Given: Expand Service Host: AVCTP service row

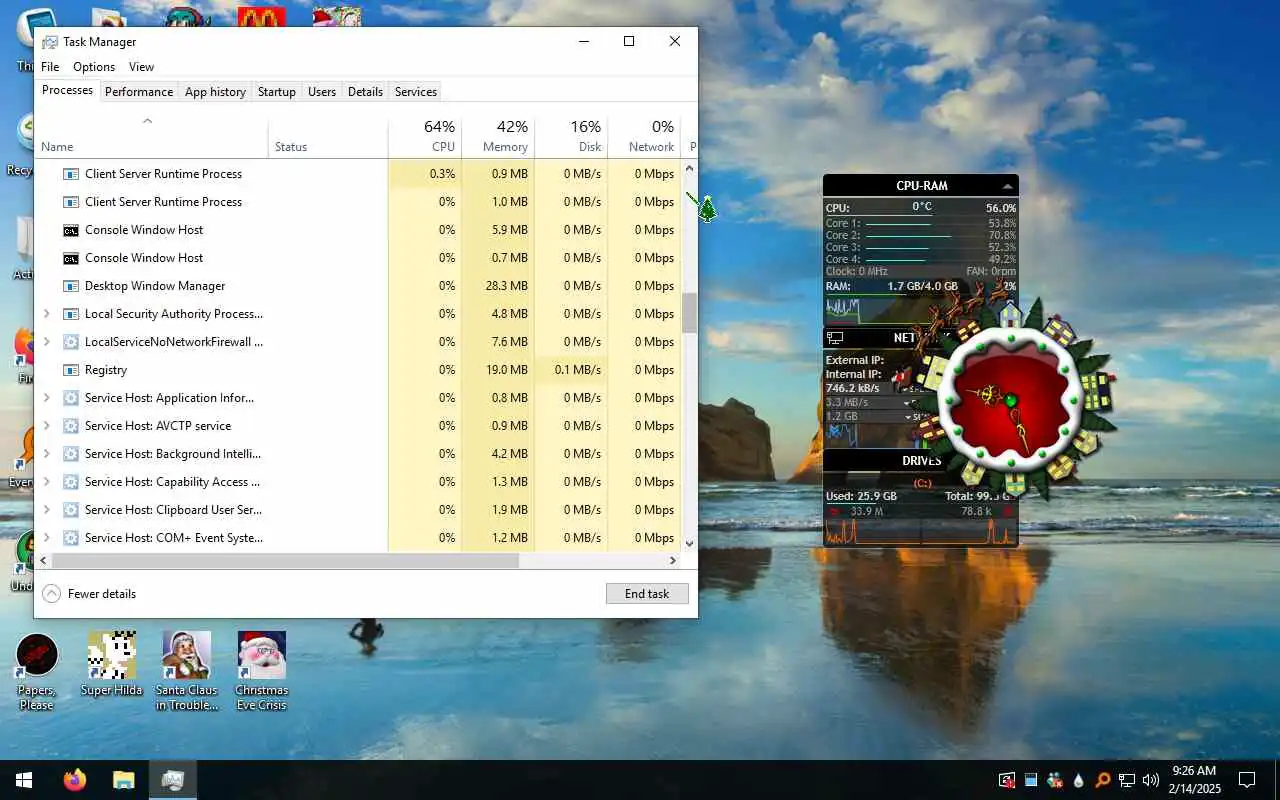Looking at the screenshot, I should click(x=46, y=426).
